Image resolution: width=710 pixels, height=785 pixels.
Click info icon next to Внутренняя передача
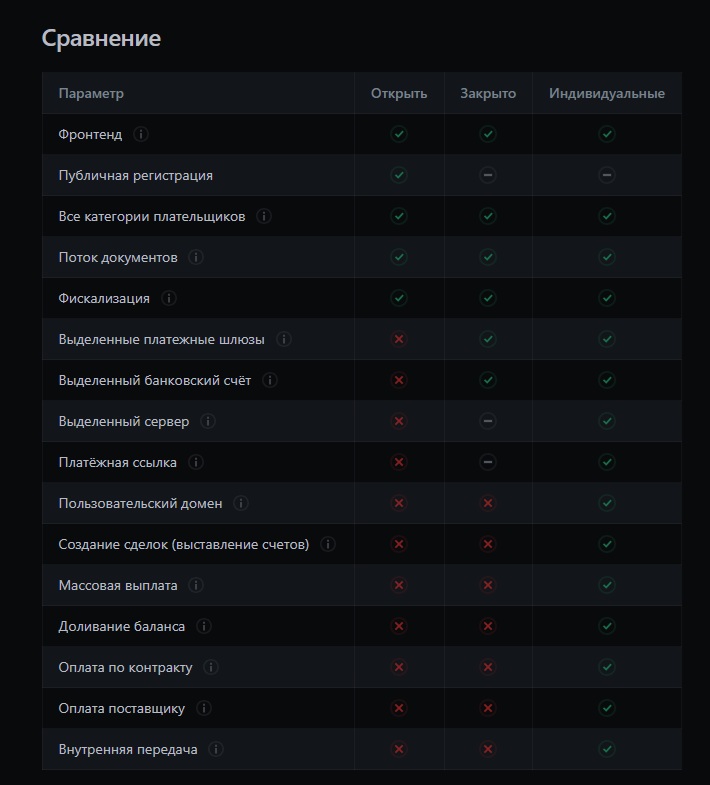(216, 749)
